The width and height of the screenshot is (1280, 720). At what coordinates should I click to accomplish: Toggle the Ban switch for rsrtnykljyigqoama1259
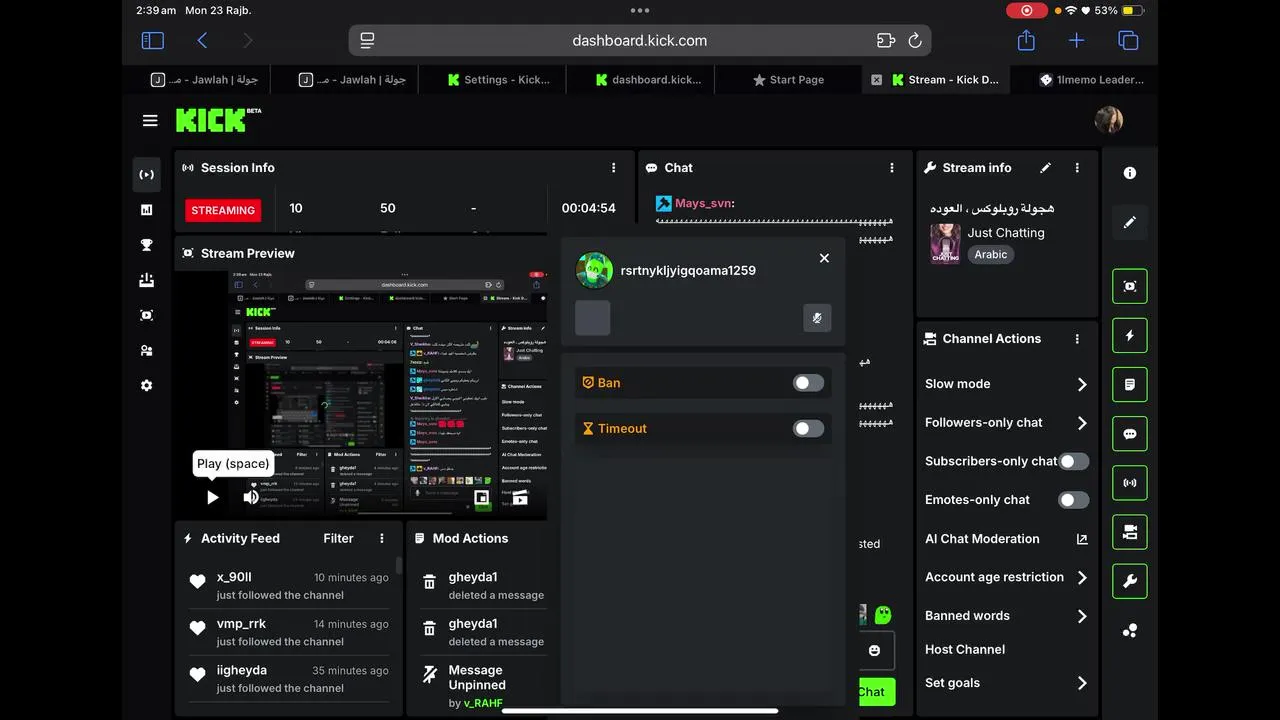(x=808, y=383)
